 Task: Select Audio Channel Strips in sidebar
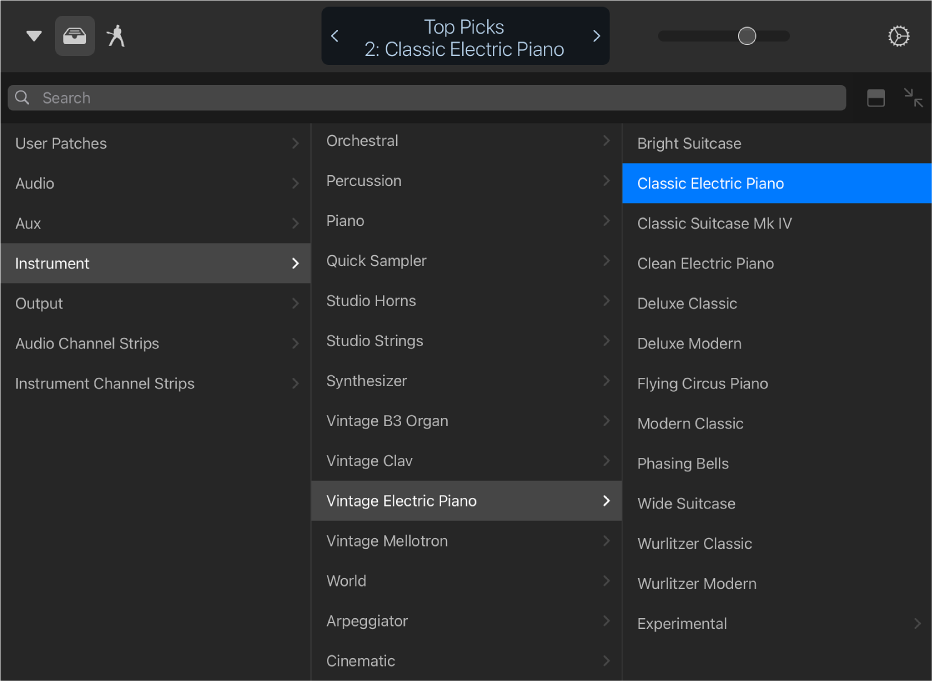click(155, 343)
